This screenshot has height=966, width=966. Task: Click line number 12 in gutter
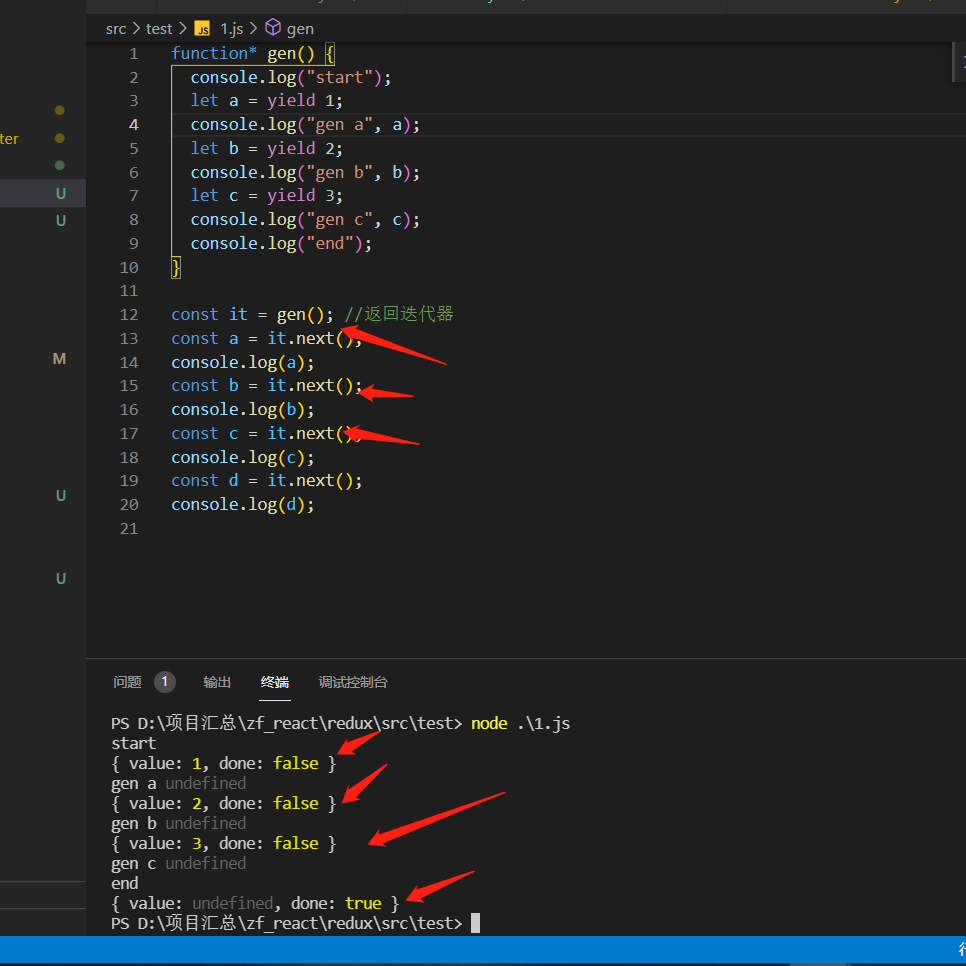coord(129,315)
